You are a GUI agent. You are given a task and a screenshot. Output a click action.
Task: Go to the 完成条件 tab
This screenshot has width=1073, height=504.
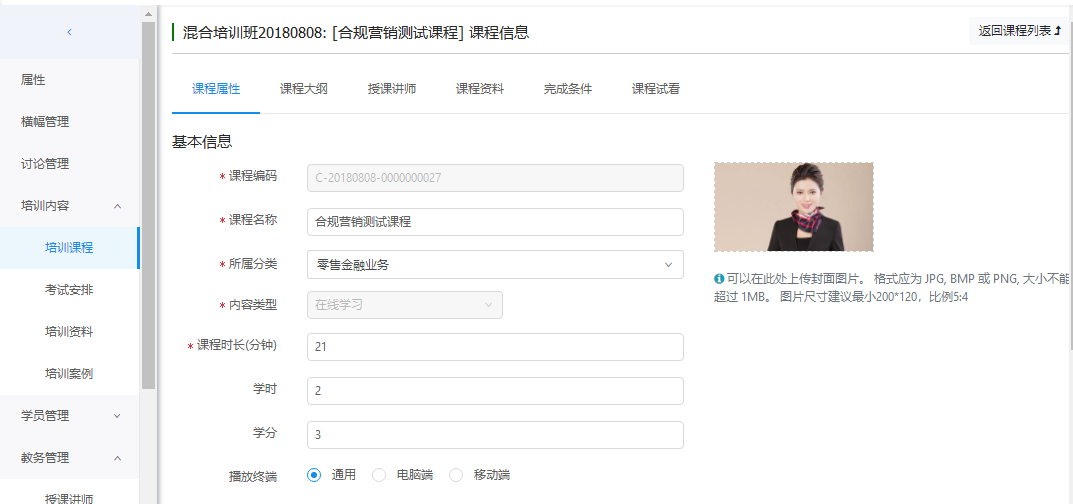click(568, 88)
